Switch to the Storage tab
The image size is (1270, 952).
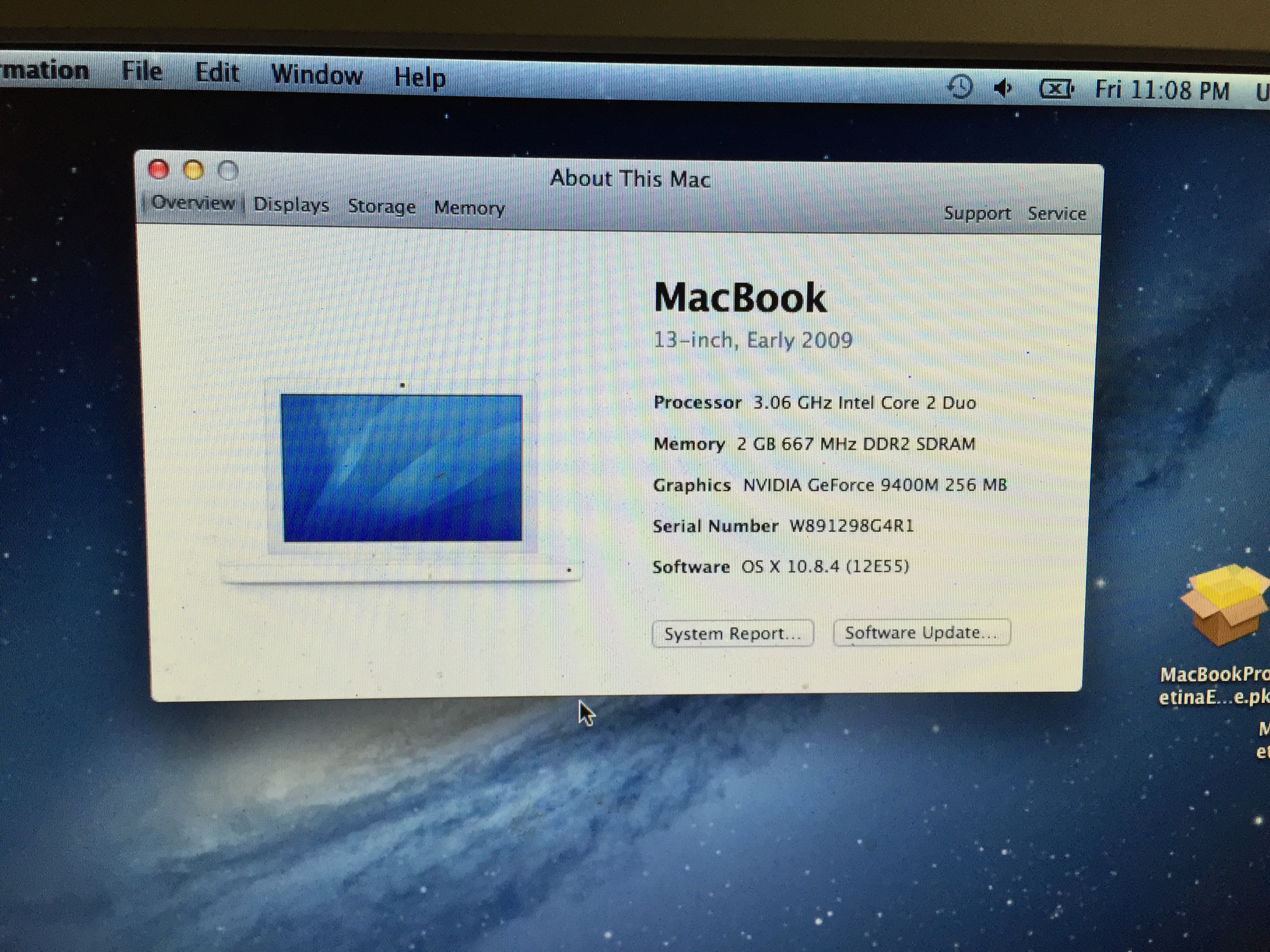point(382,206)
